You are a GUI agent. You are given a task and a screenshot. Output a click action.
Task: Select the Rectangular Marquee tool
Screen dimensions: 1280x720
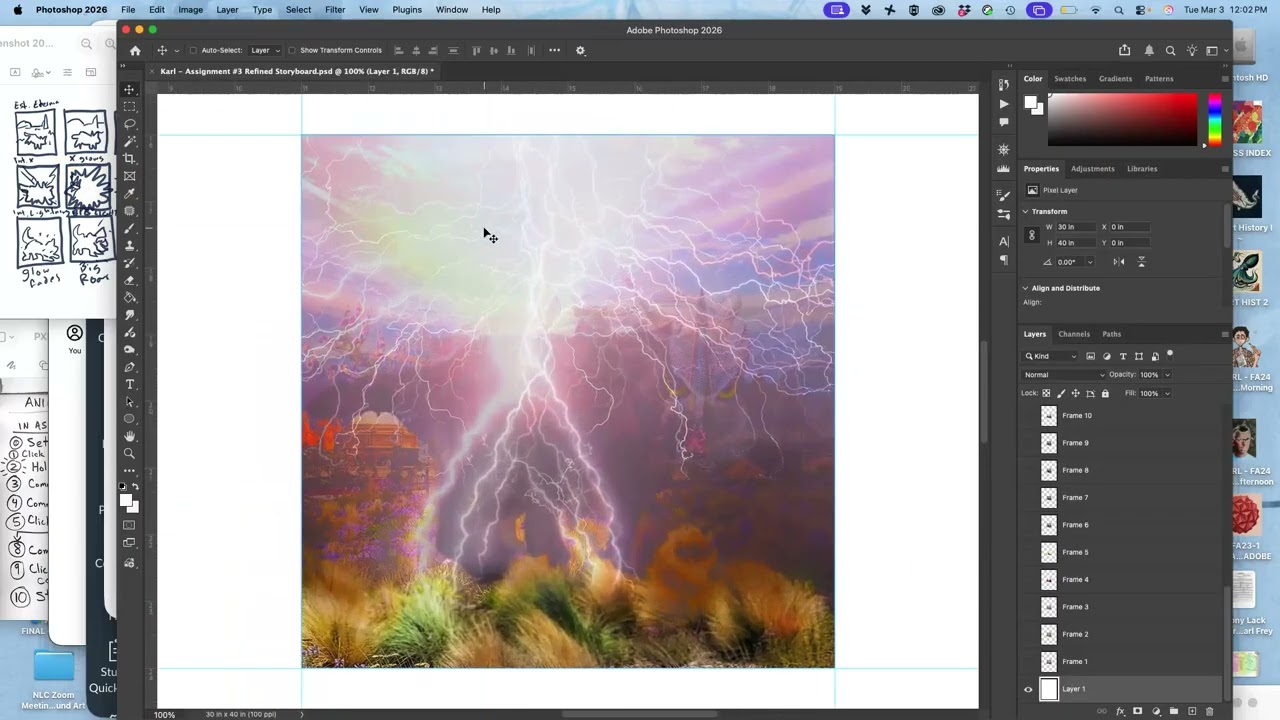(130, 107)
